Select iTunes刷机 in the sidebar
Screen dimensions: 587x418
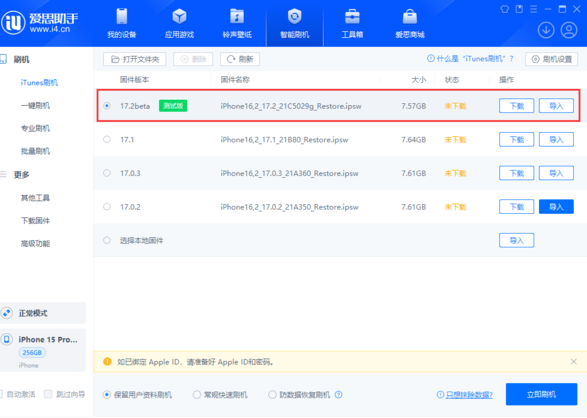click(39, 82)
